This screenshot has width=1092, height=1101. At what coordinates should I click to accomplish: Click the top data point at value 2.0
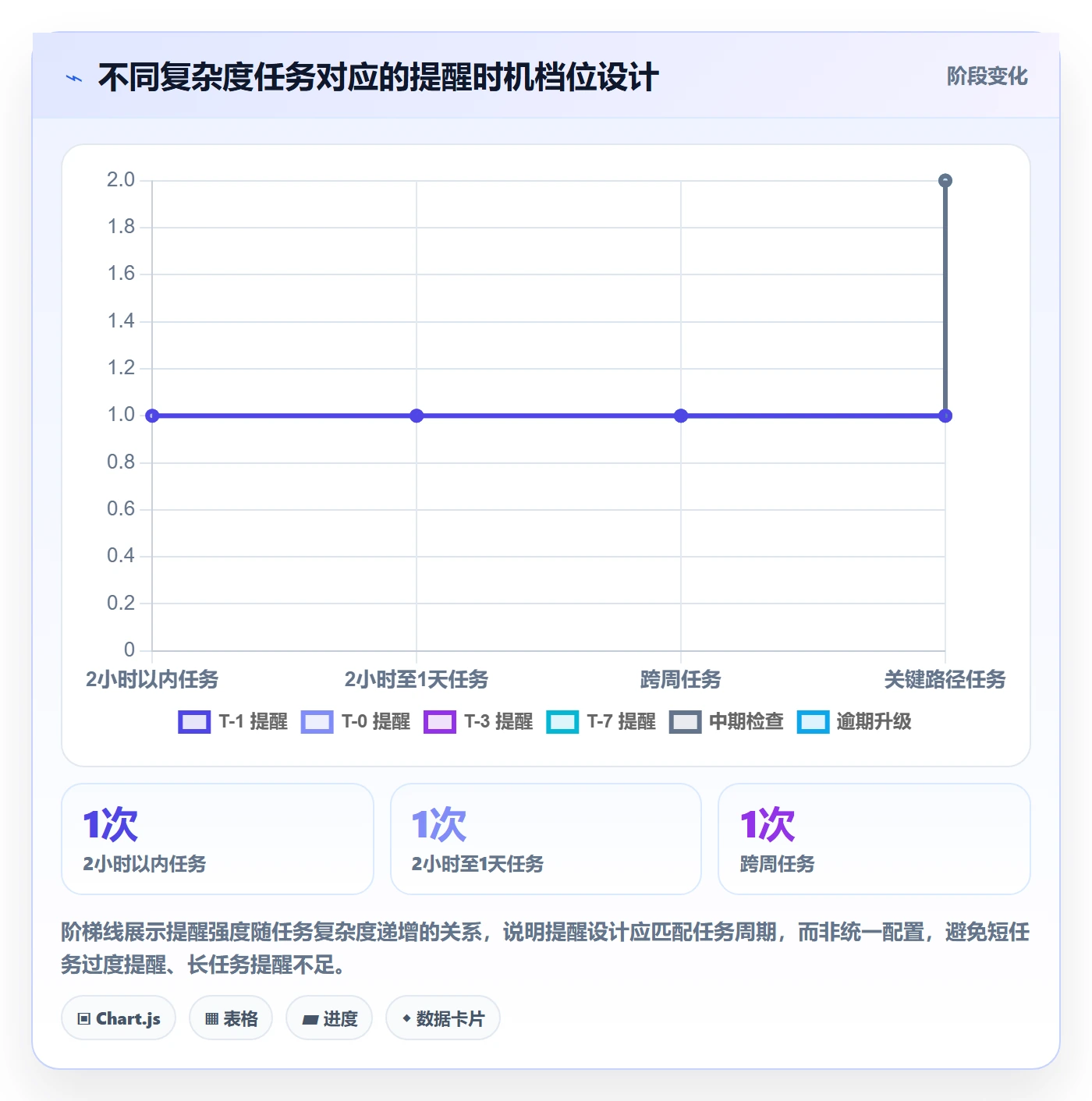coord(945,181)
